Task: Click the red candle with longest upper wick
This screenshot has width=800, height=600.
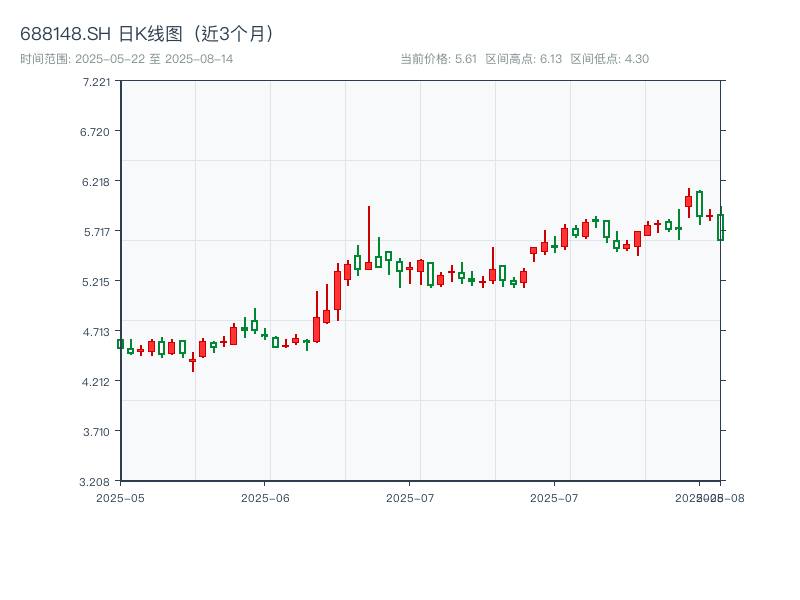Action: 368,265
